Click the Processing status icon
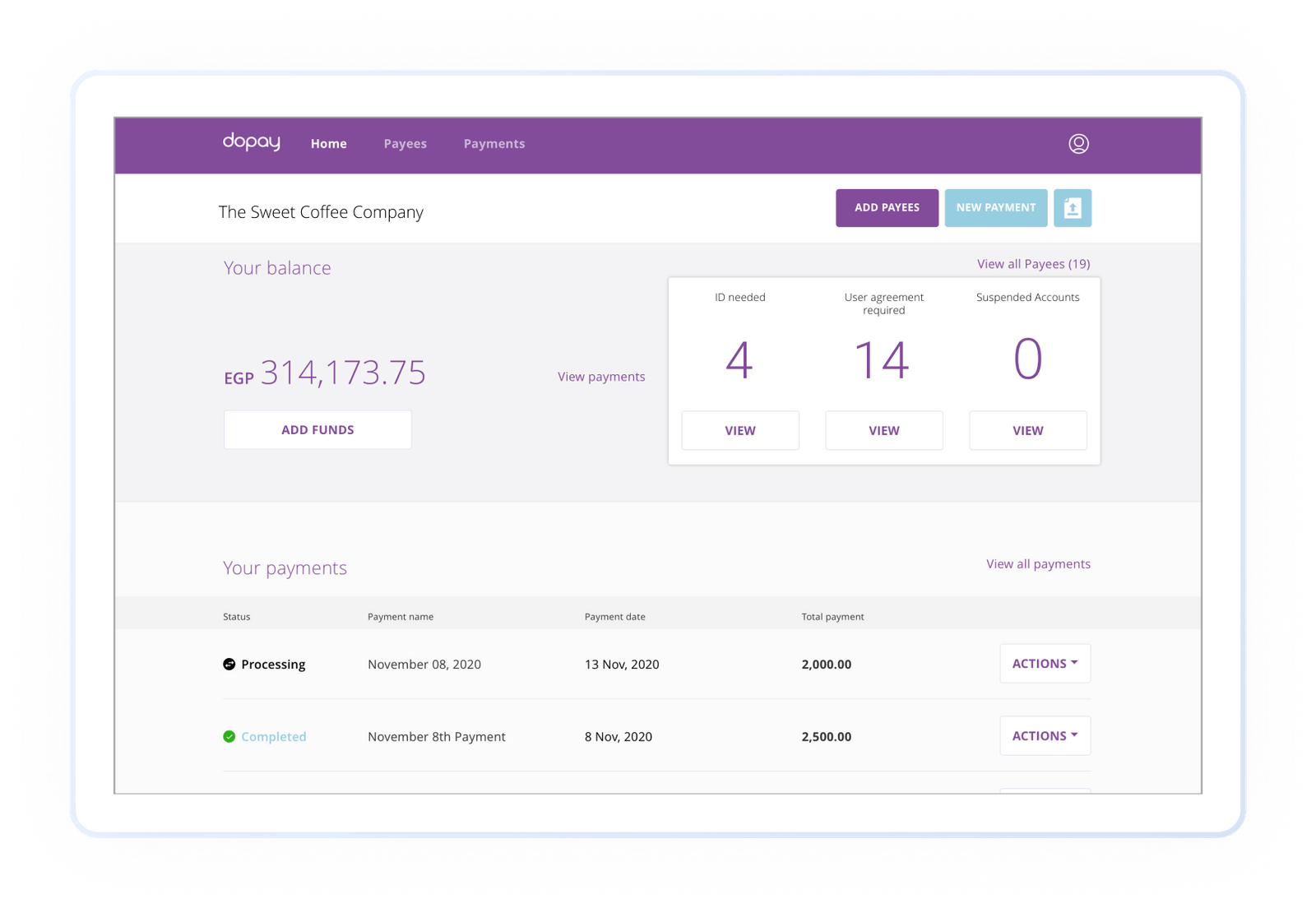Viewport: 1316px width, 908px height. (229, 664)
